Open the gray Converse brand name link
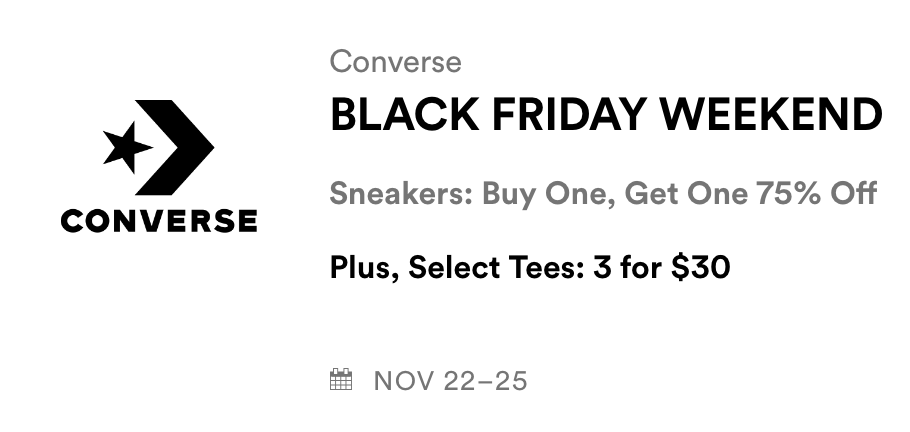Viewport: 910px width, 432px height. coord(395,62)
